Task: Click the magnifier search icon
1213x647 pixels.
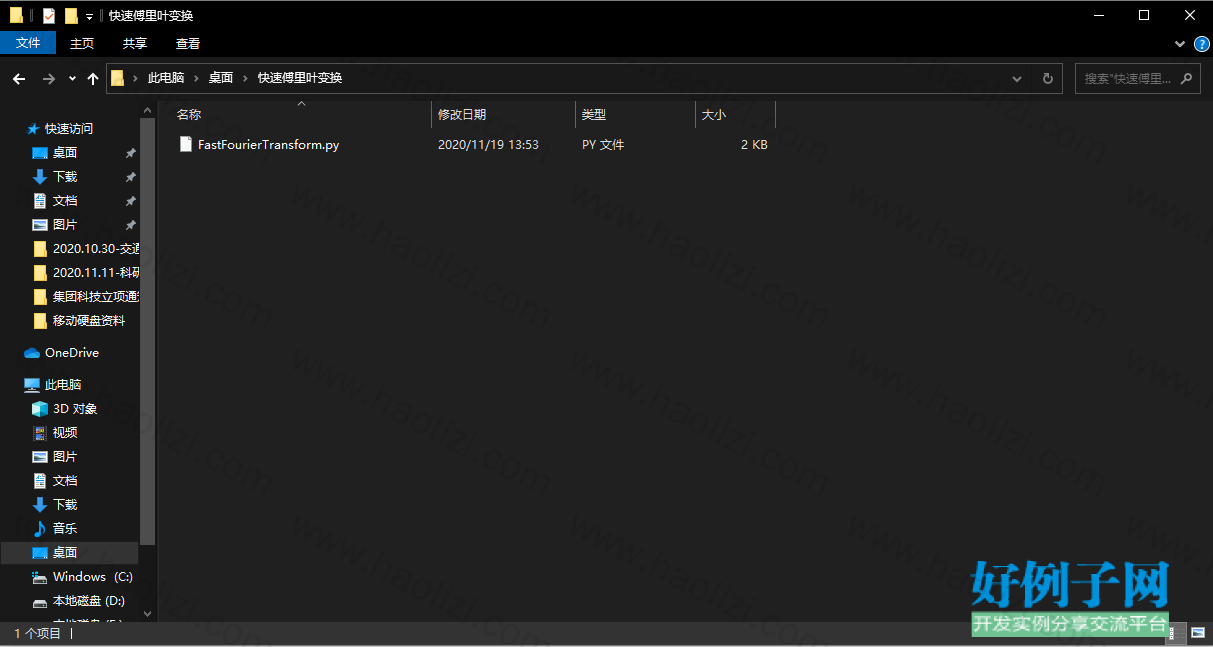Action: (x=1187, y=78)
